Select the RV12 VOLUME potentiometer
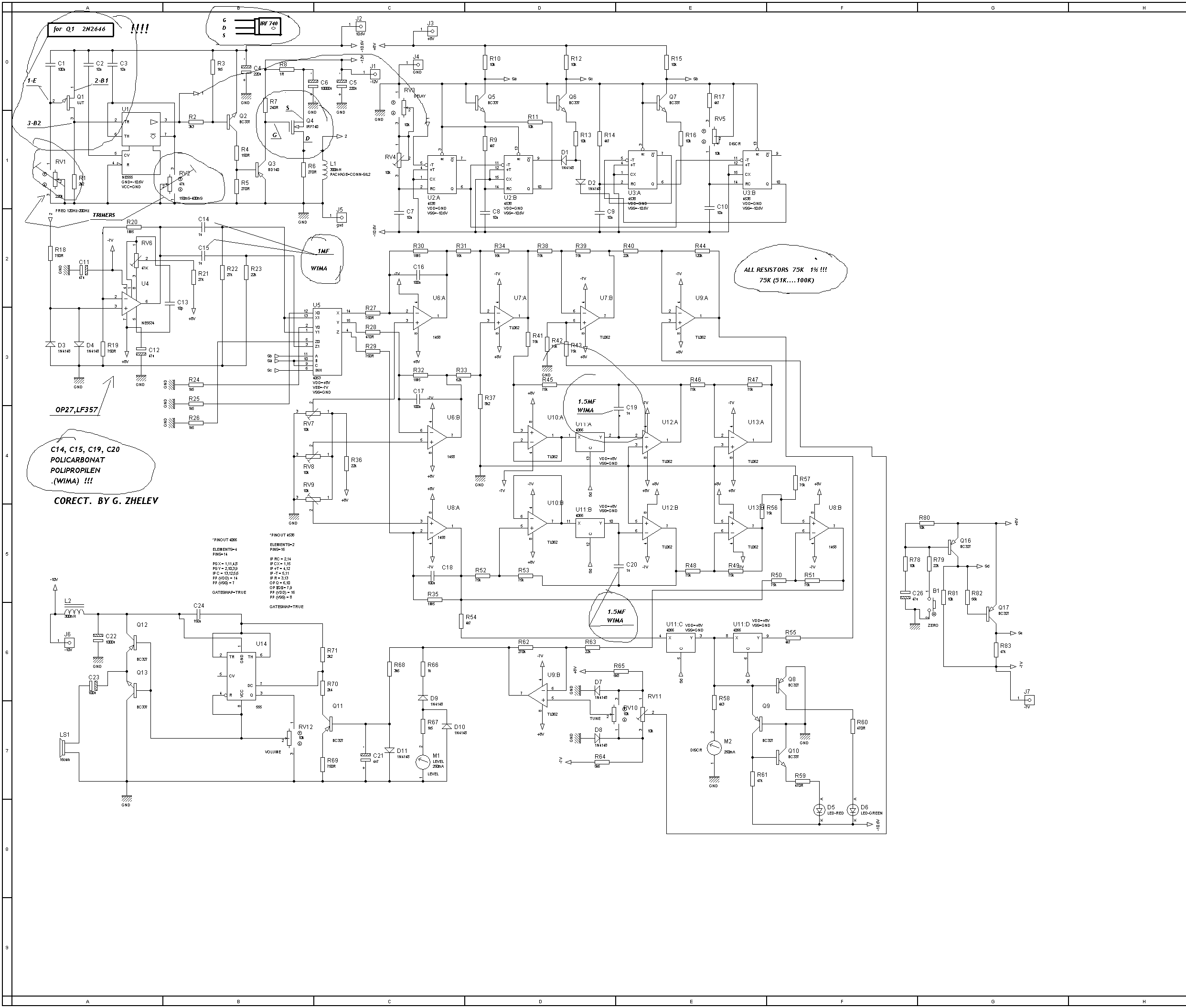 pyautogui.click(x=289, y=738)
